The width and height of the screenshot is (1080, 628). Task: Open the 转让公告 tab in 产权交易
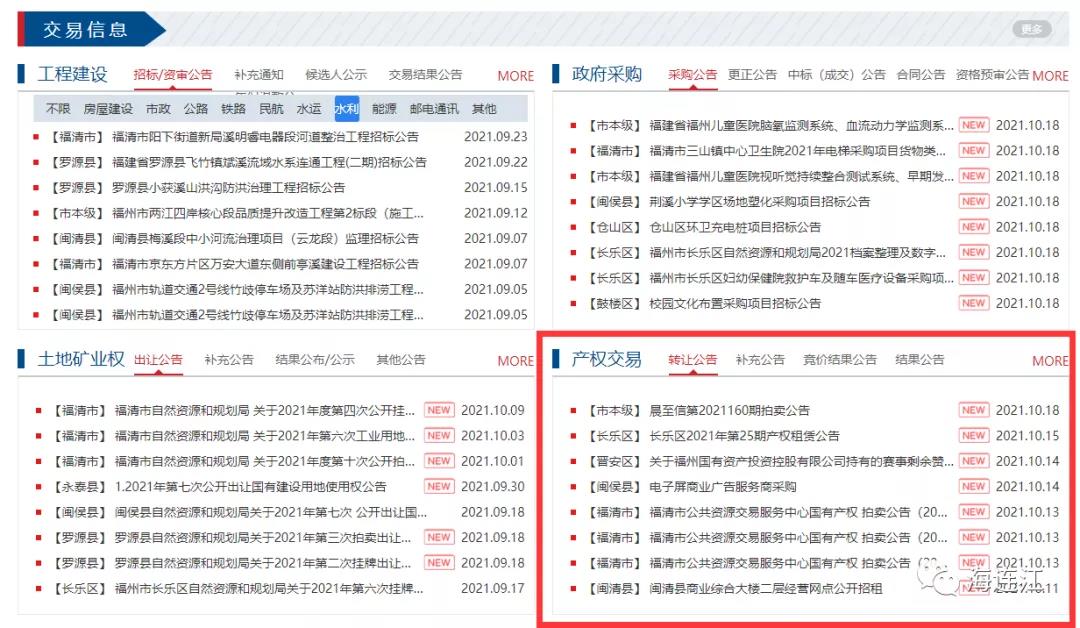(692, 359)
